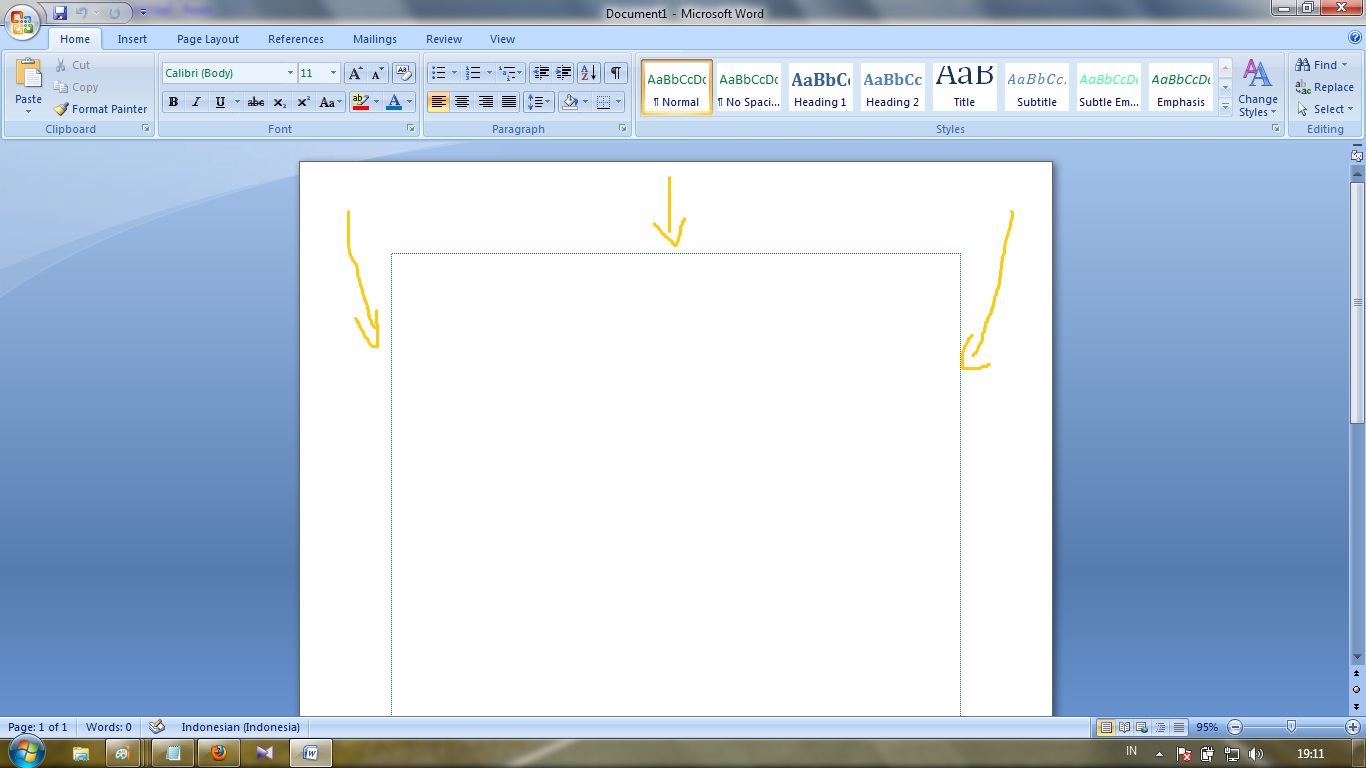
Task: Switch to Review tab
Action: (x=444, y=39)
